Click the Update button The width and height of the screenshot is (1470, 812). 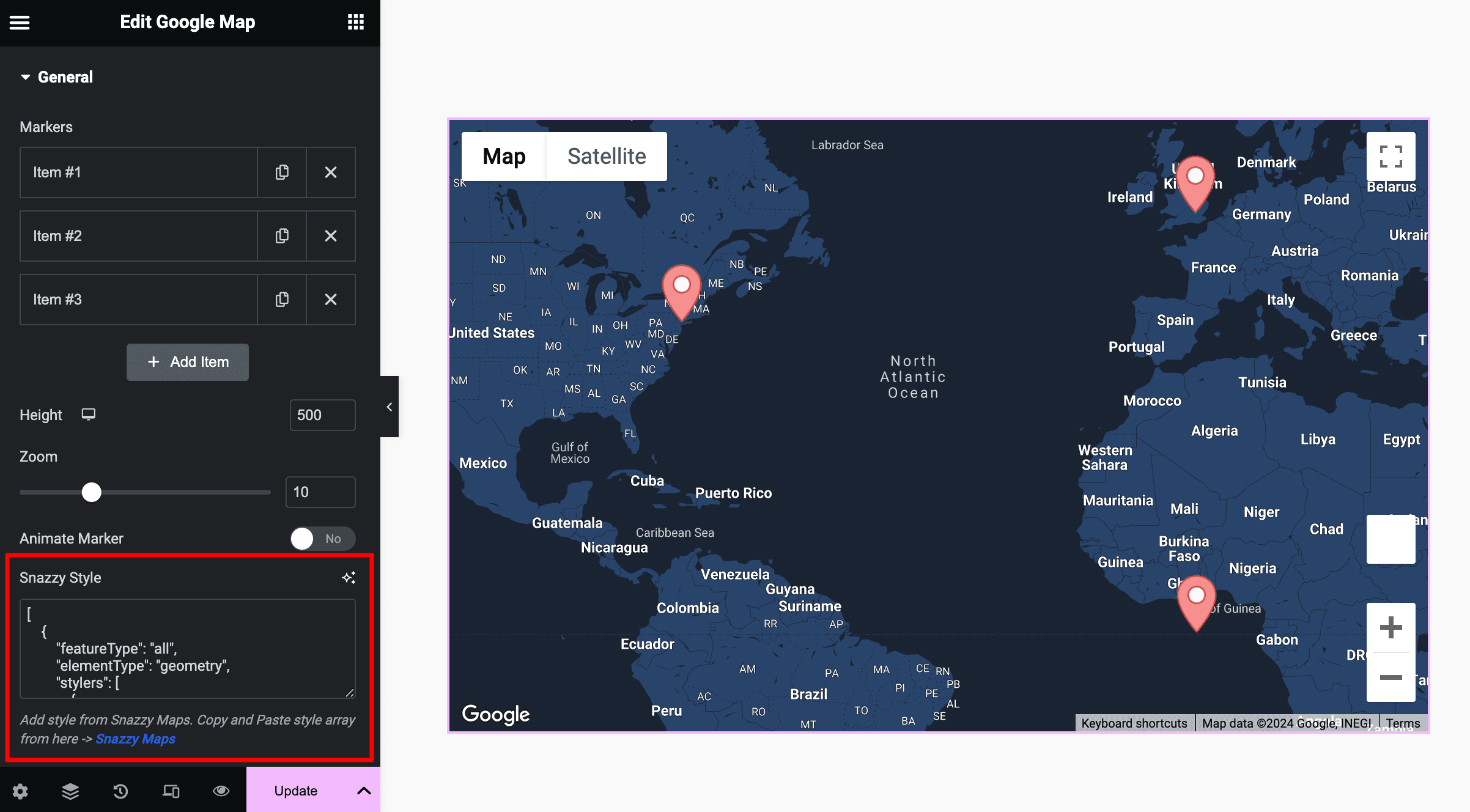(296, 791)
